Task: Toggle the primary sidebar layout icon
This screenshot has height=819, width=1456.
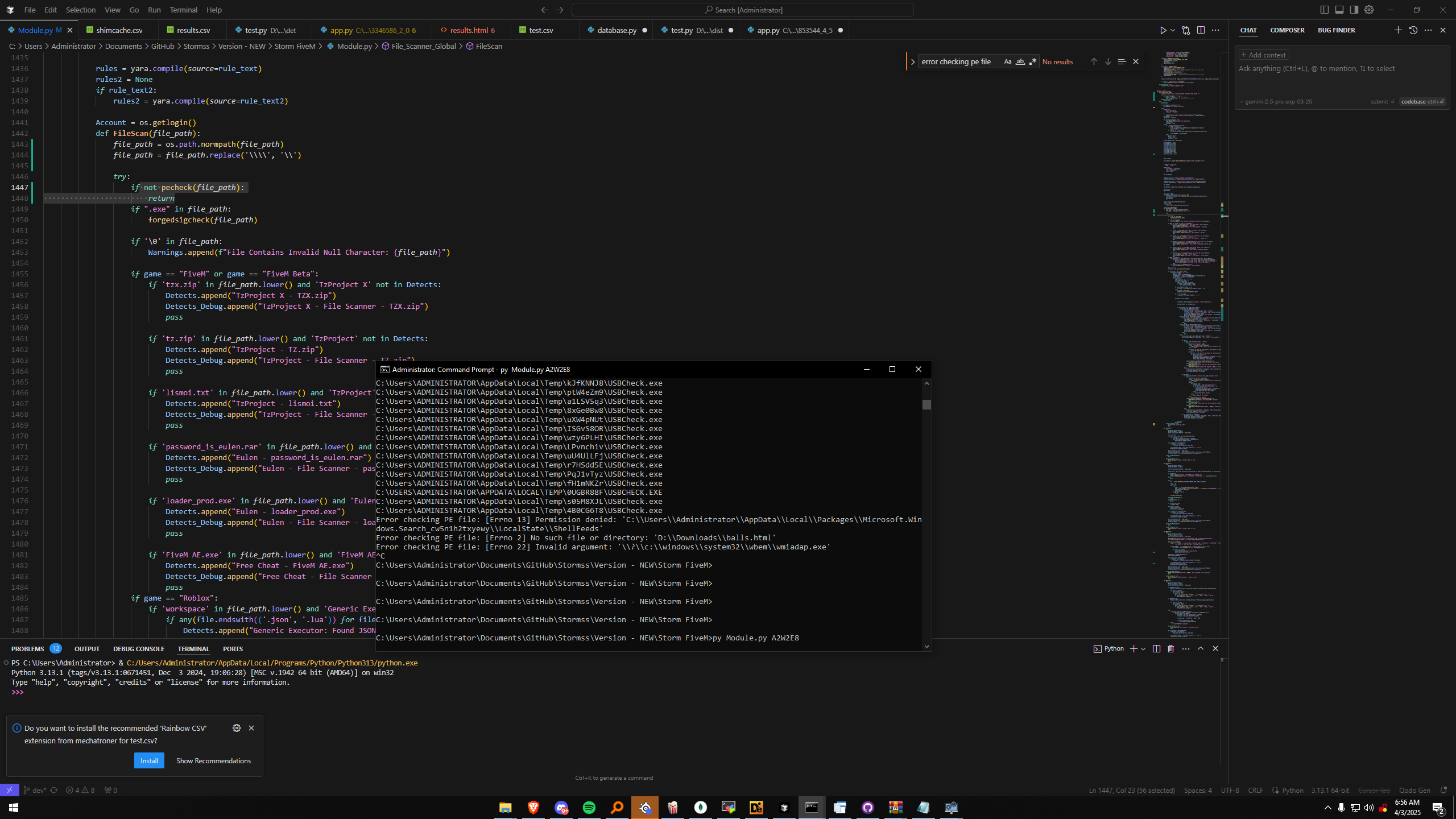Action: click(1325, 10)
